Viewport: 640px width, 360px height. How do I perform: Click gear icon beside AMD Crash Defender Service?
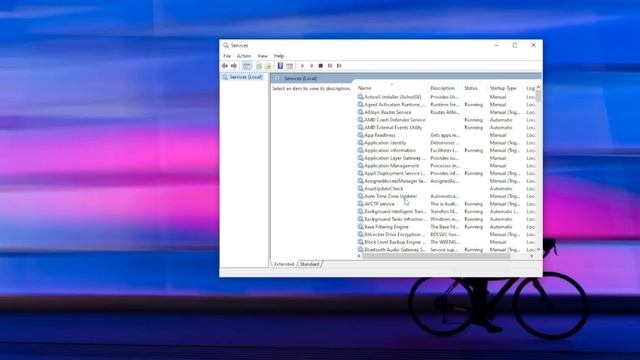pos(360,120)
